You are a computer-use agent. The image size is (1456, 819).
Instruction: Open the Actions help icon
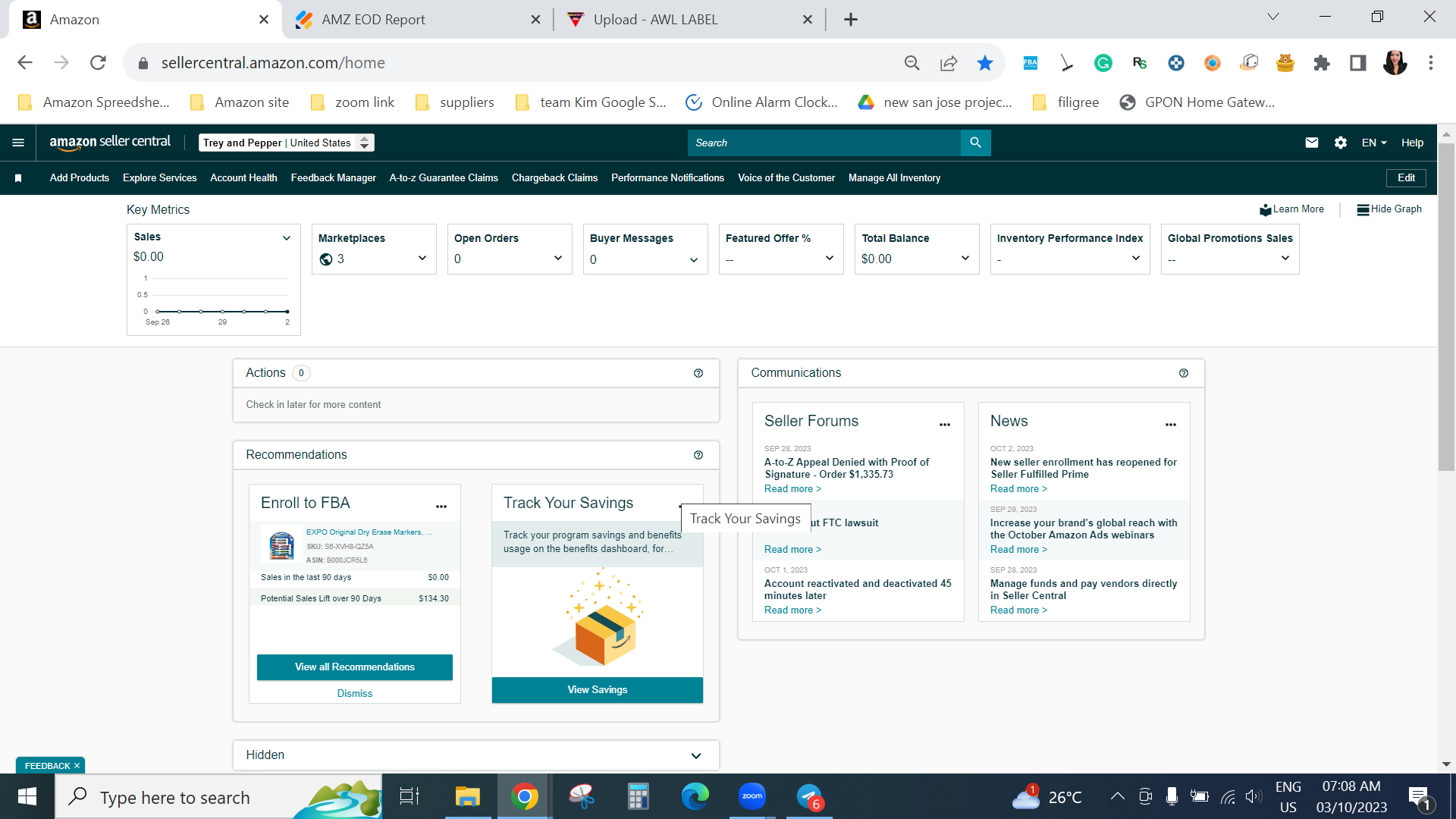[698, 373]
